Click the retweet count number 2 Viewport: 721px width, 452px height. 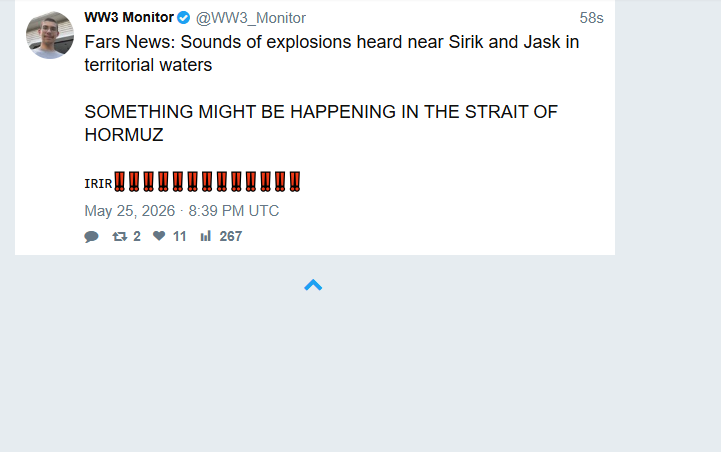click(x=137, y=236)
